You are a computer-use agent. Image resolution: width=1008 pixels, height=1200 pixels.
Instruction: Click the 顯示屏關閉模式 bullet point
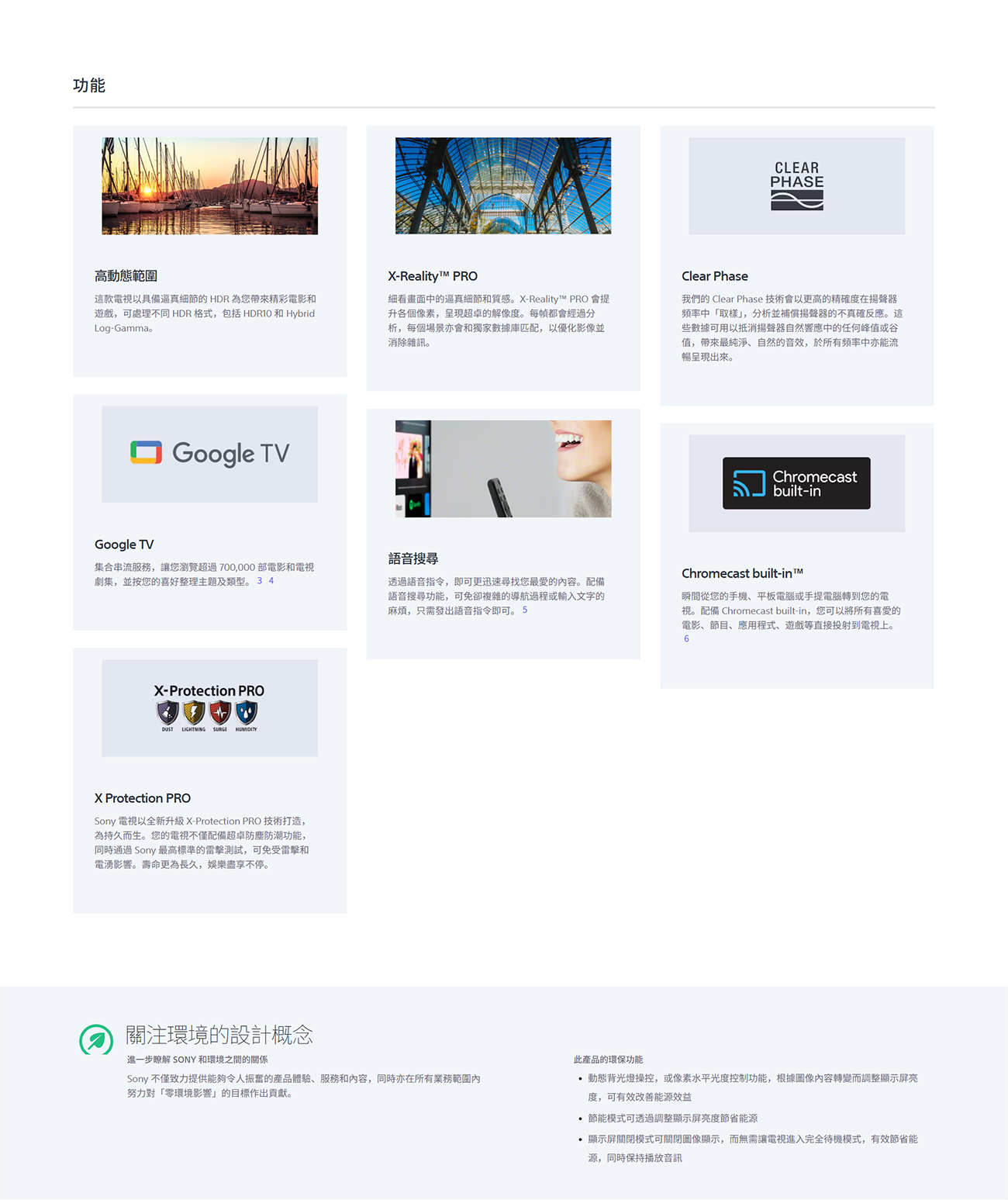tap(752, 1149)
